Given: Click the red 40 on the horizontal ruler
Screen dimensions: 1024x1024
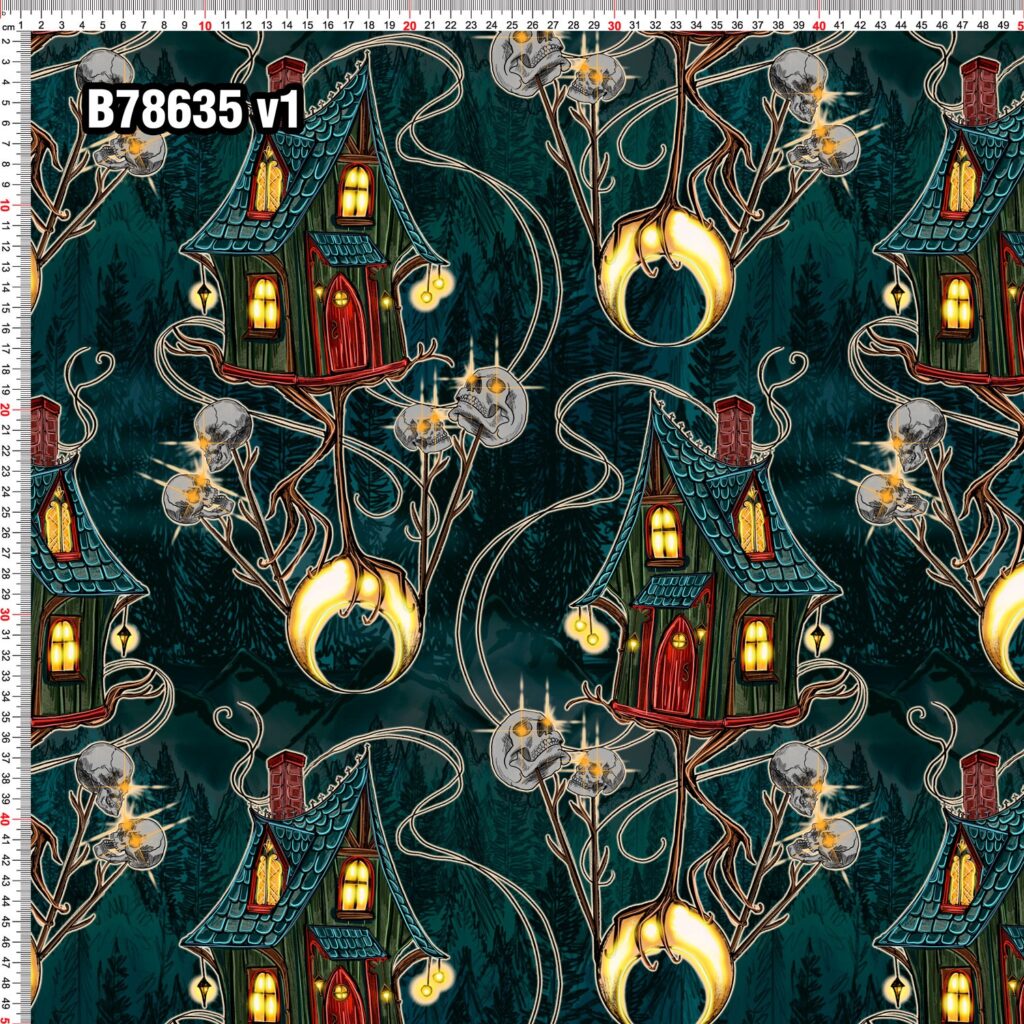Looking at the screenshot, I should pos(819,25).
